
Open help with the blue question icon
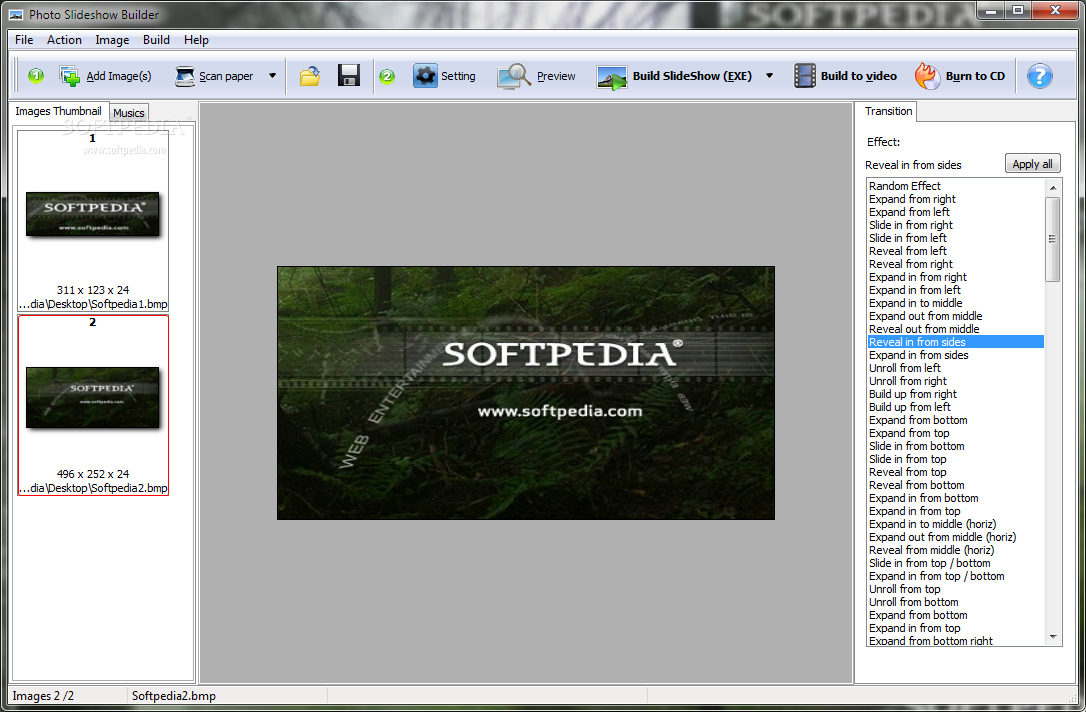click(1040, 76)
